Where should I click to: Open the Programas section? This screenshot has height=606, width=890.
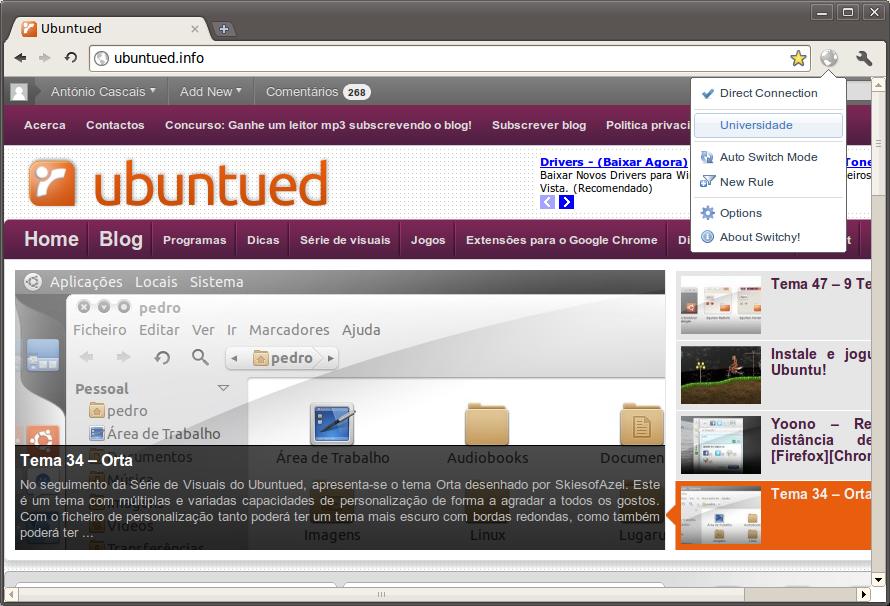click(195, 240)
